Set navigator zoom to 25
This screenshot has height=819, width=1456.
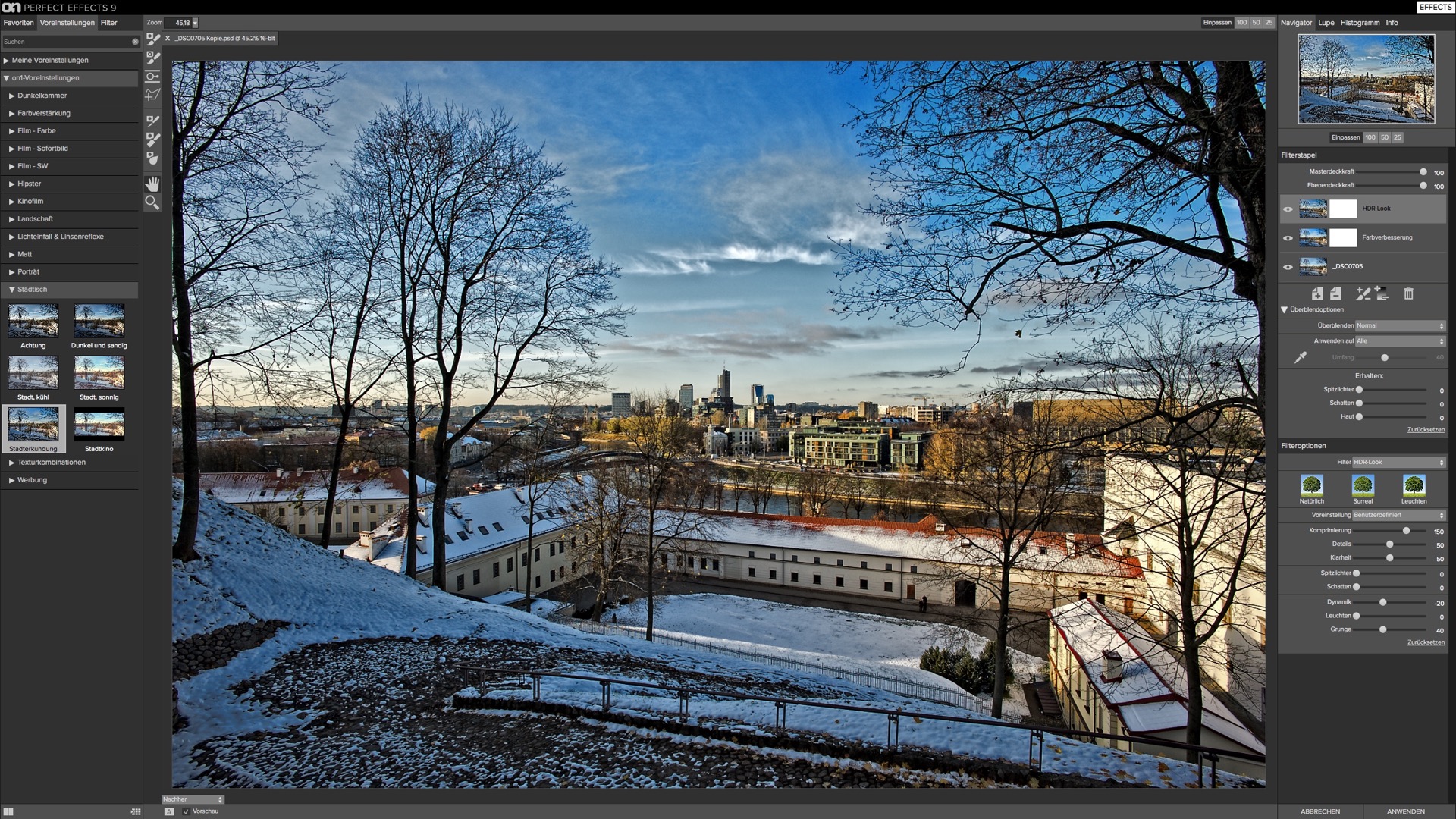click(x=1398, y=137)
